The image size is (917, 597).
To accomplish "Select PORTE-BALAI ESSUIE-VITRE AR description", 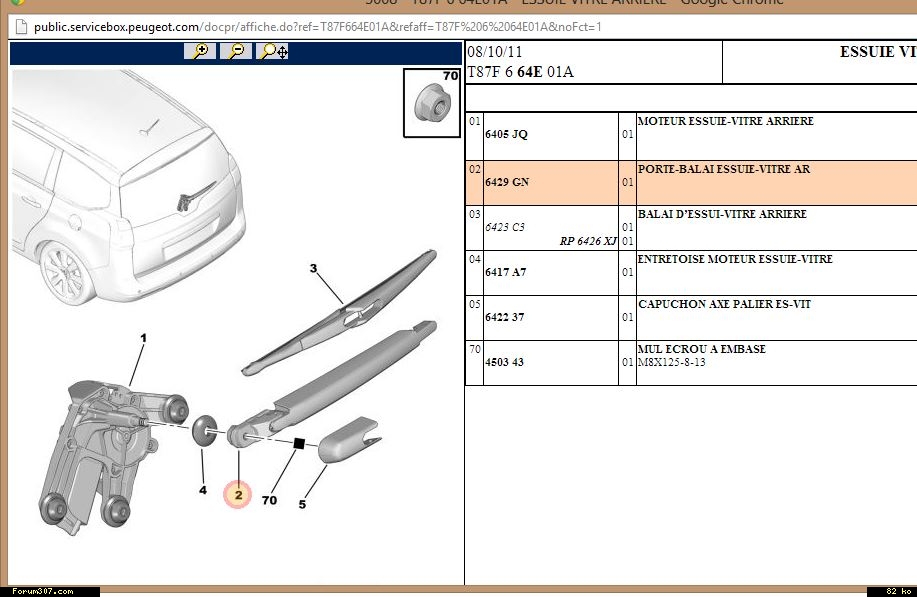I will tap(724, 169).
